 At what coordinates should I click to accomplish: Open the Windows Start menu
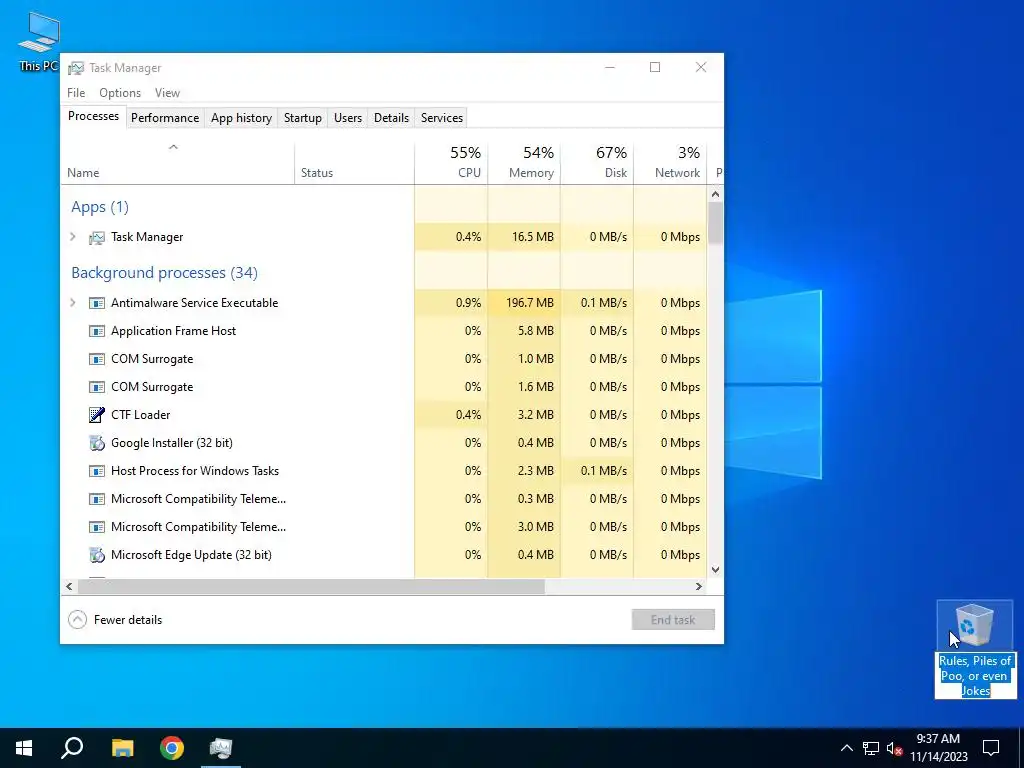point(24,748)
